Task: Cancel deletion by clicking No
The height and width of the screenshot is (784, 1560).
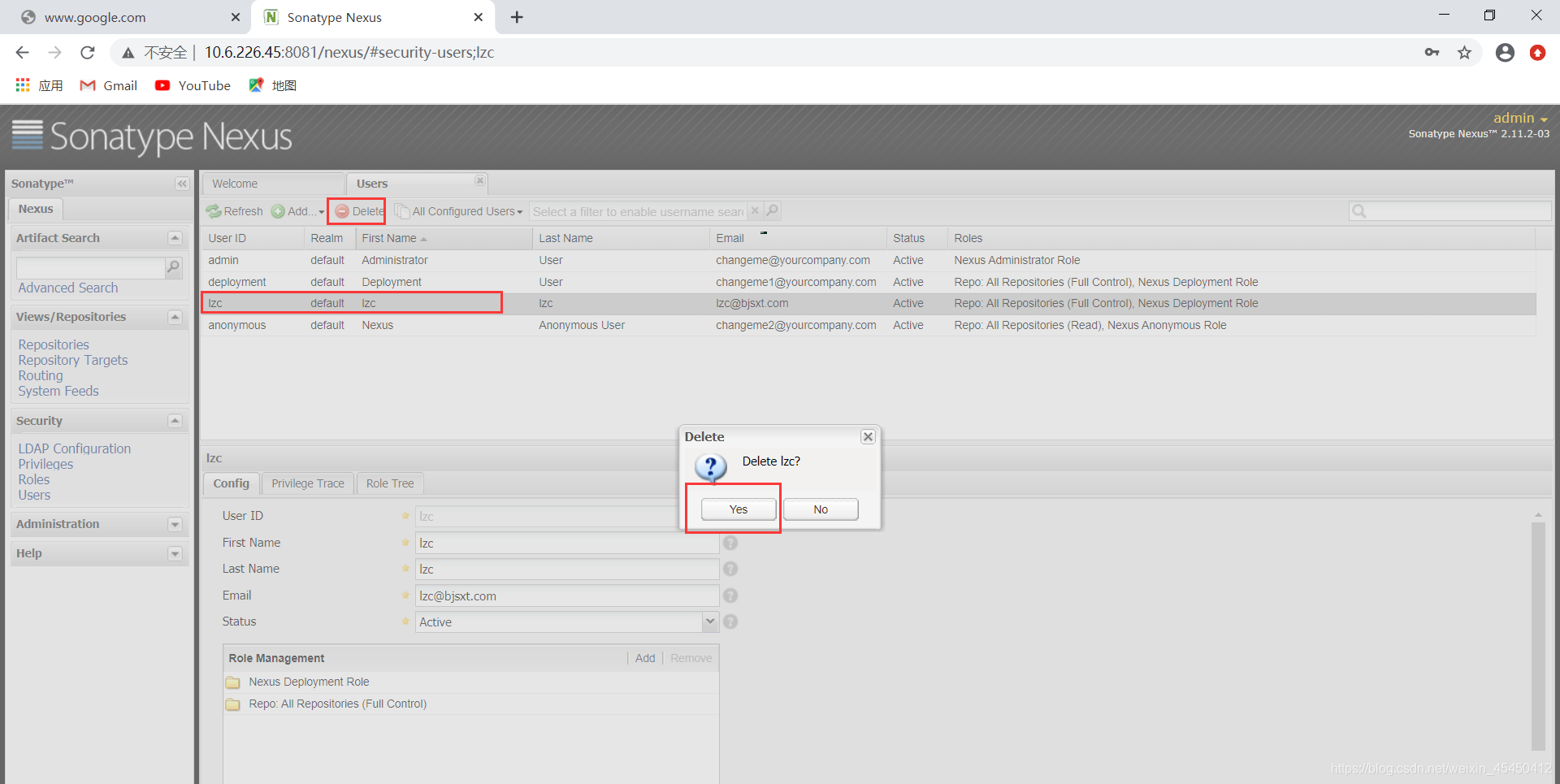Action: (x=821, y=509)
